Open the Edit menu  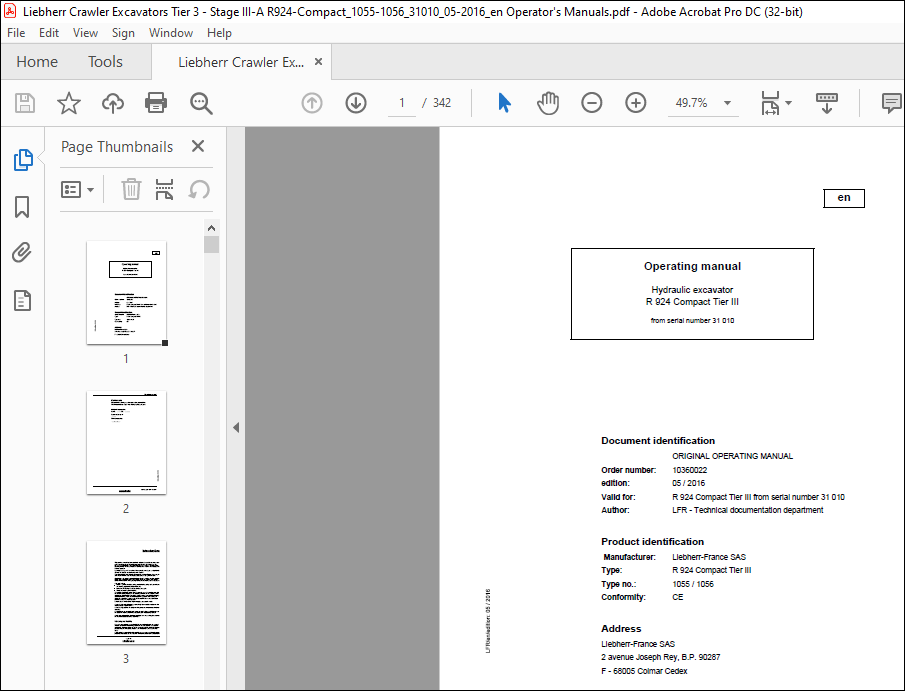pyautogui.click(x=48, y=33)
